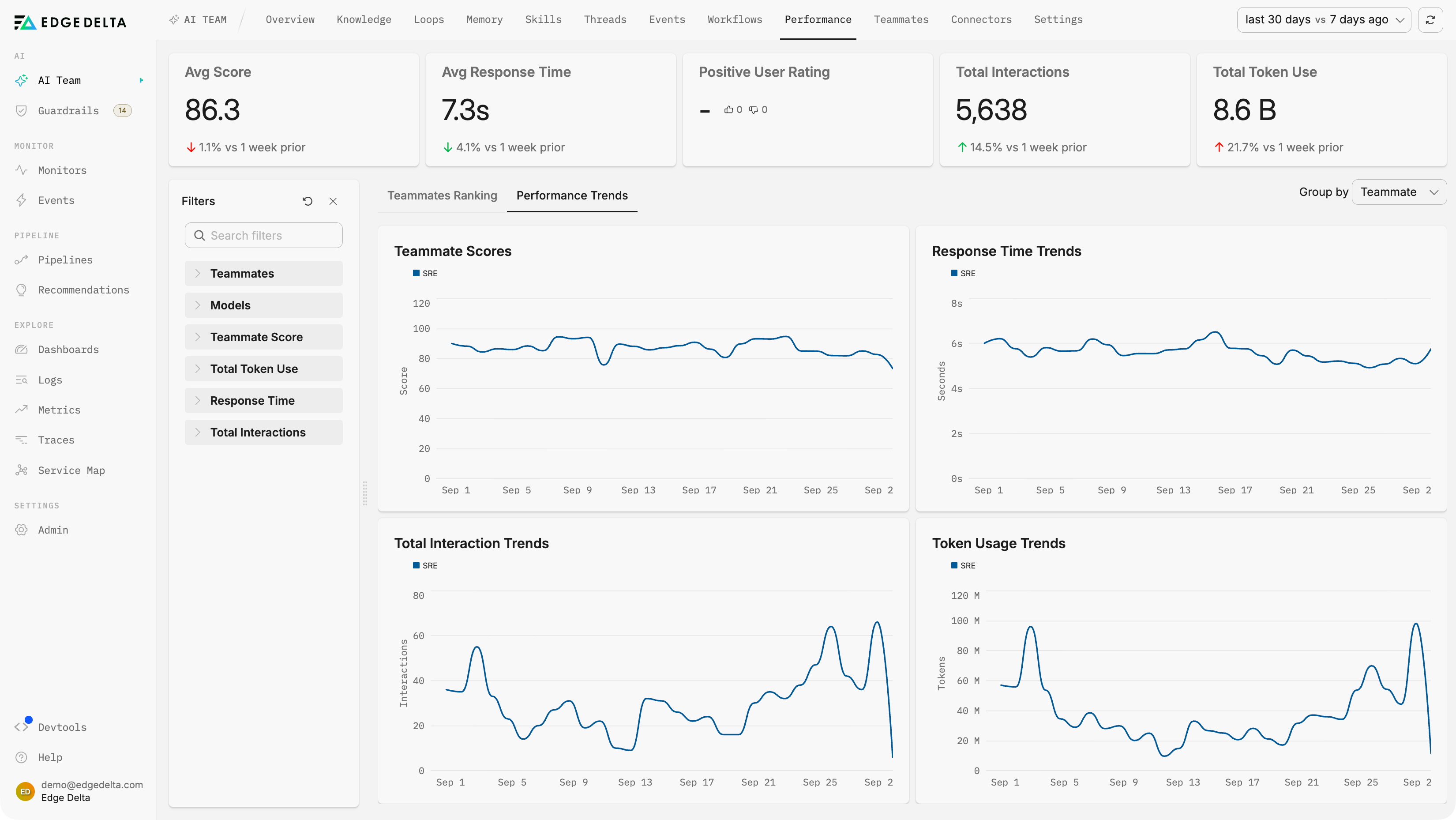This screenshot has height=820, width=1456.
Task: Open Pipelines in the sidebar
Action: [x=65, y=260]
